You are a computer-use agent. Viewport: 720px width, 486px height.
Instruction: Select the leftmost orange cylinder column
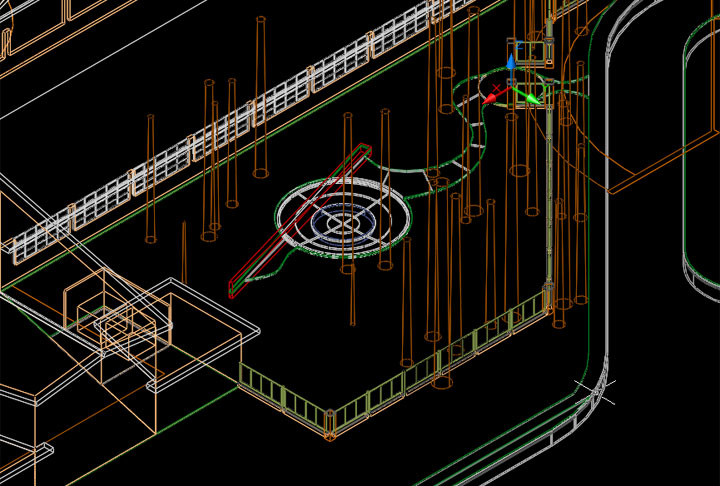click(150, 180)
